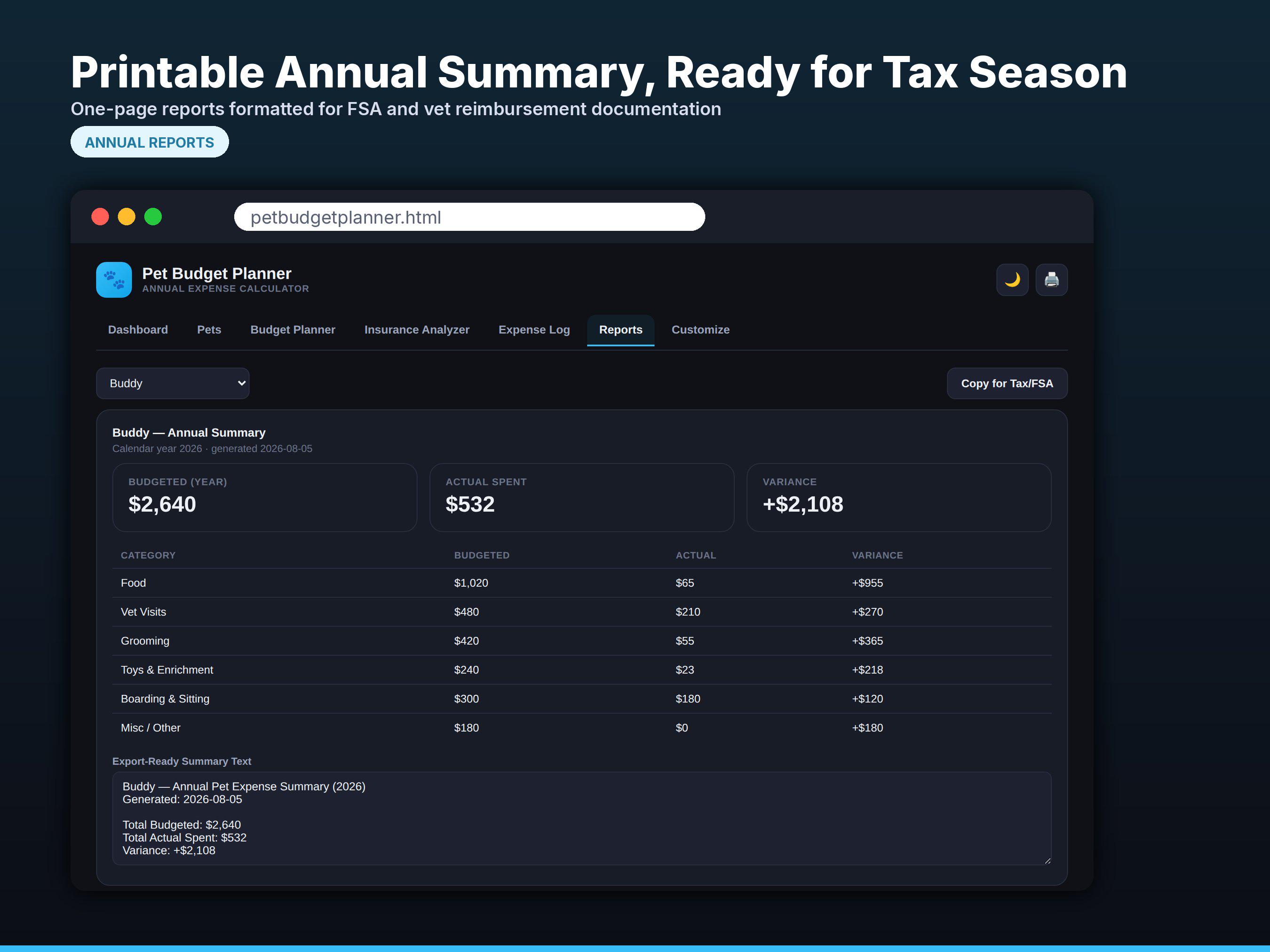Screen dimensions: 1270x952
Task: Toggle dark mode with the moon icon
Action: tap(1012, 280)
